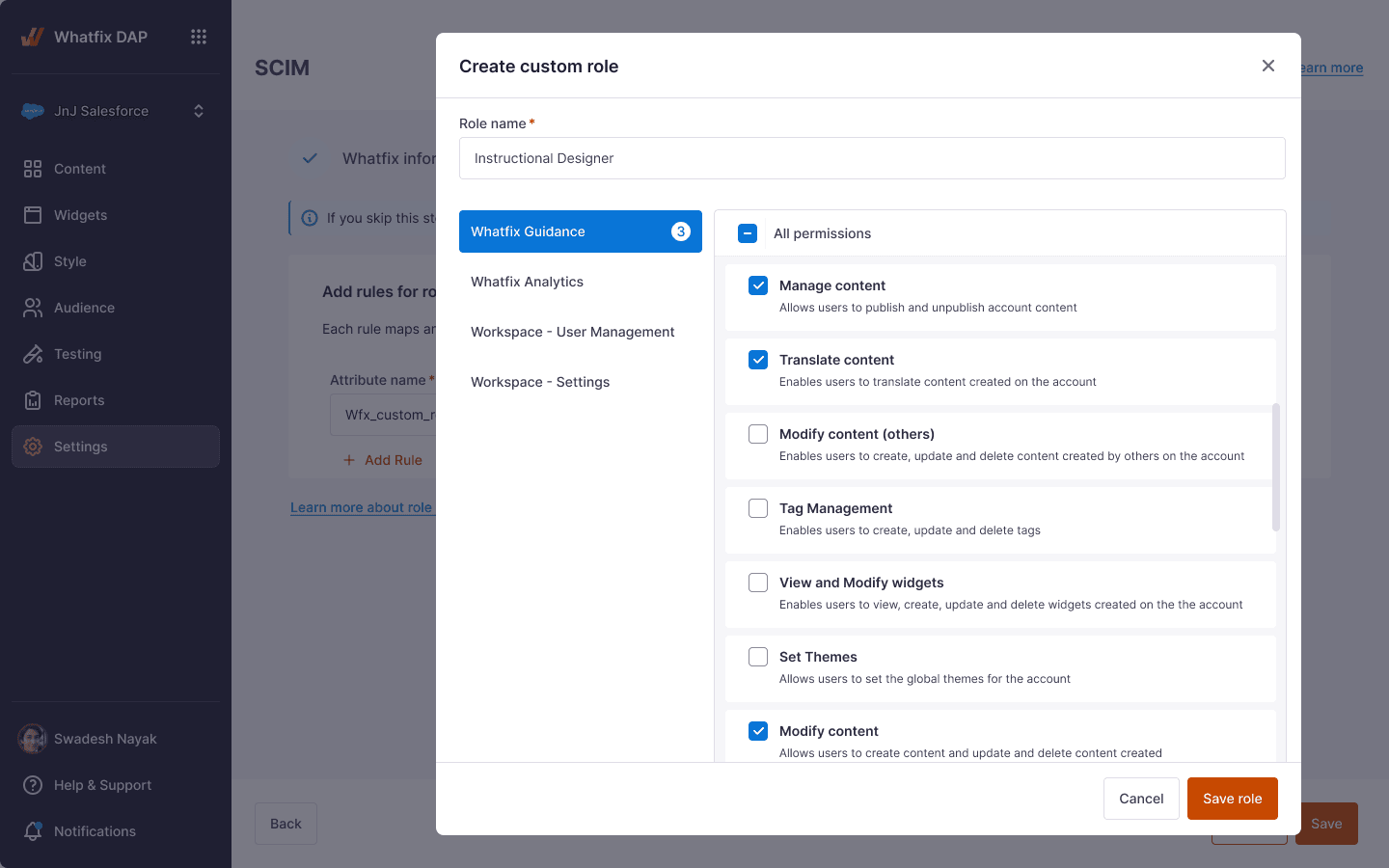Uncheck the Manage content permission
The height and width of the screenshot is (868, 1389).
tap(758, 285)
